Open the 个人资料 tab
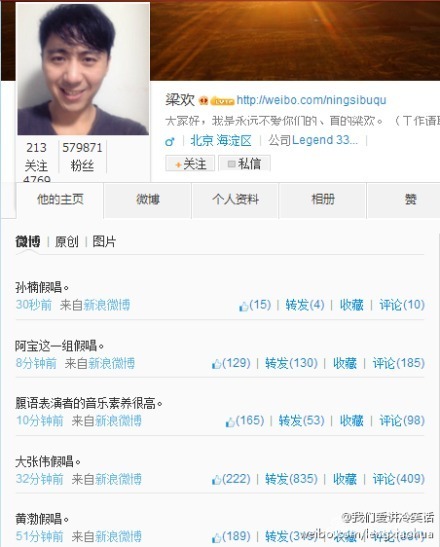 (235, 200)
